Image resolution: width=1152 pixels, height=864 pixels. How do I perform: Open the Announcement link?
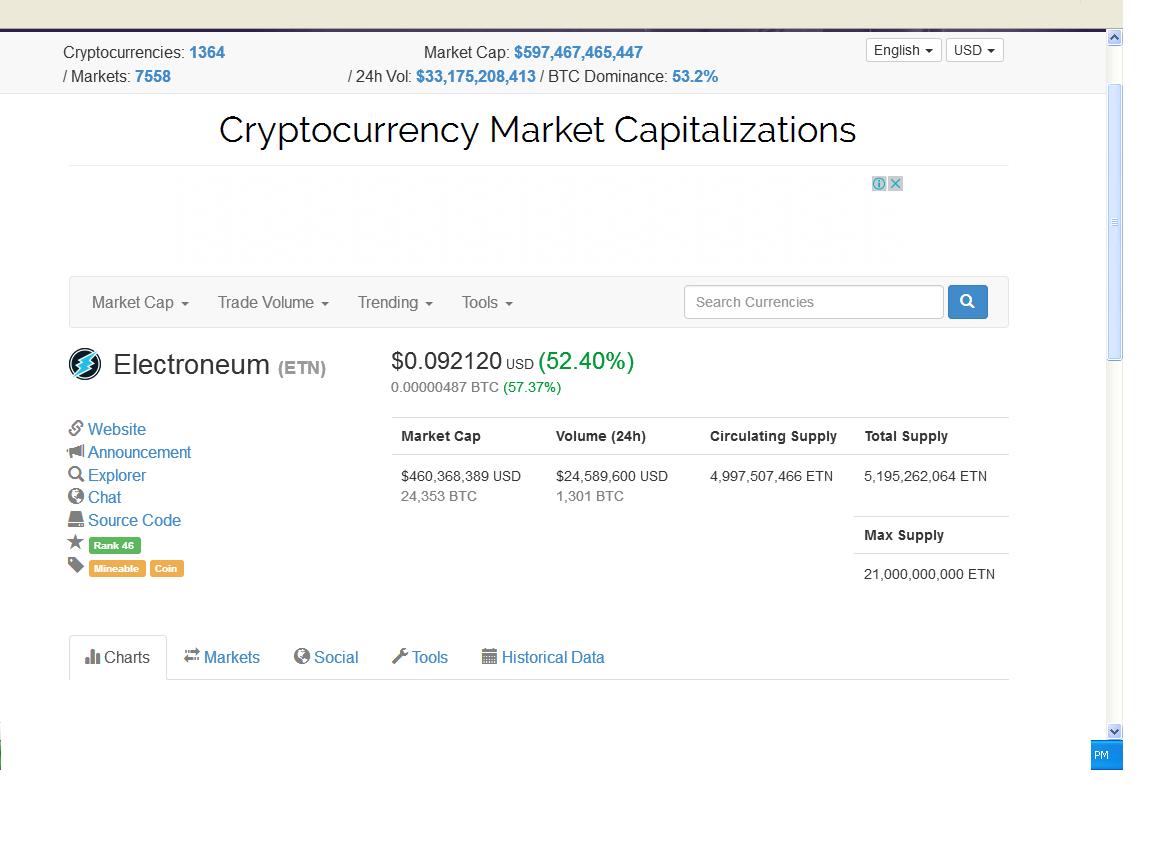140,452
